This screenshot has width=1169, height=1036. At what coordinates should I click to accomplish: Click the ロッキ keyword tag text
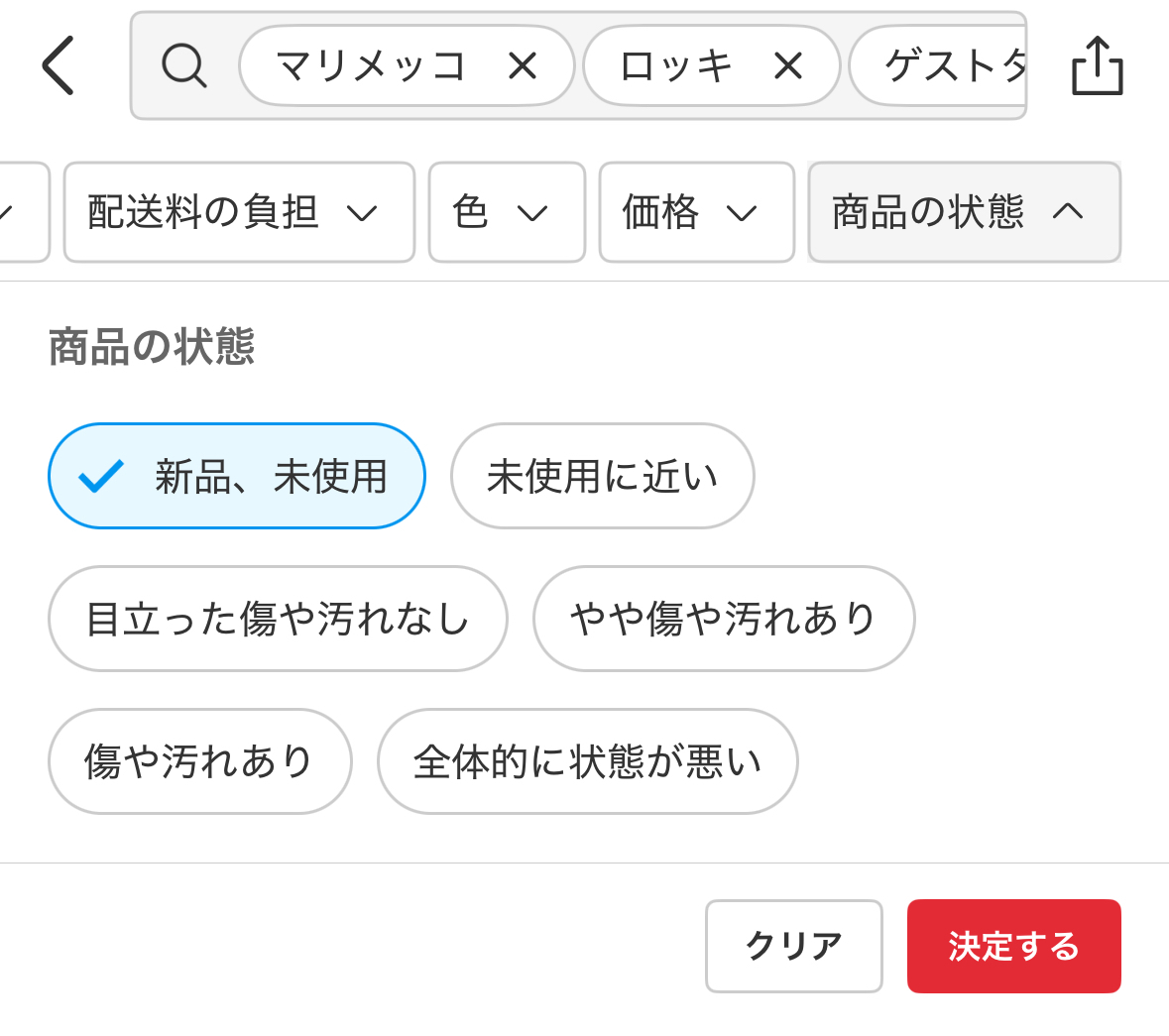(676, 66)
